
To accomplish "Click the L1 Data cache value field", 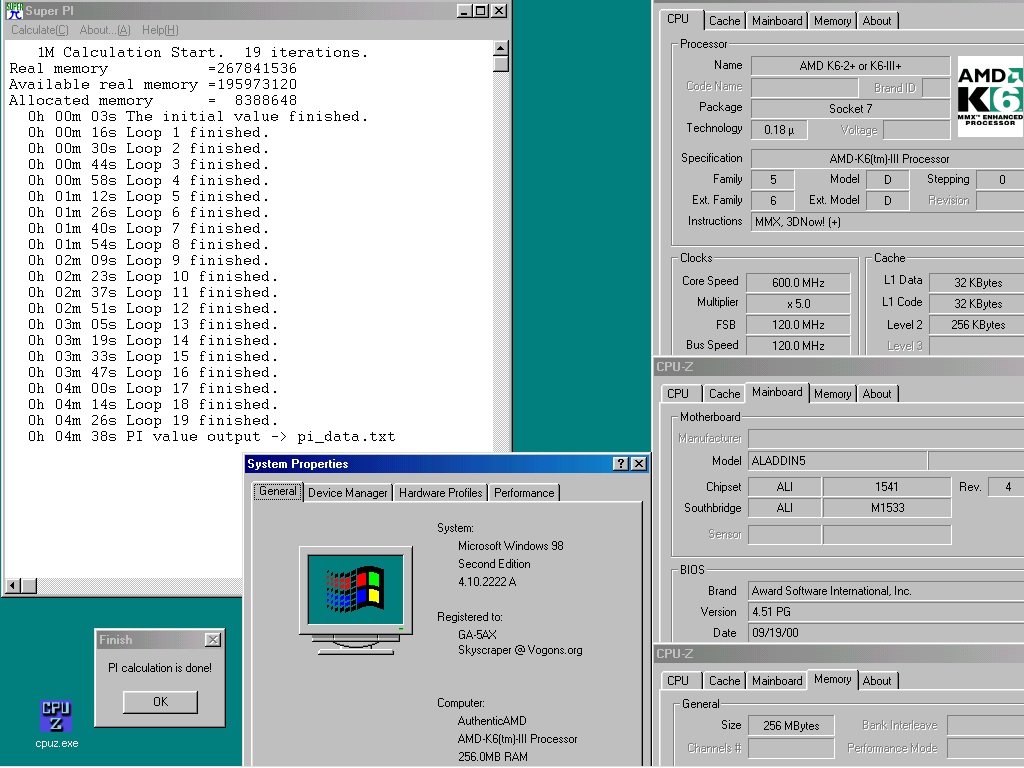I will (x=977, y=283).
